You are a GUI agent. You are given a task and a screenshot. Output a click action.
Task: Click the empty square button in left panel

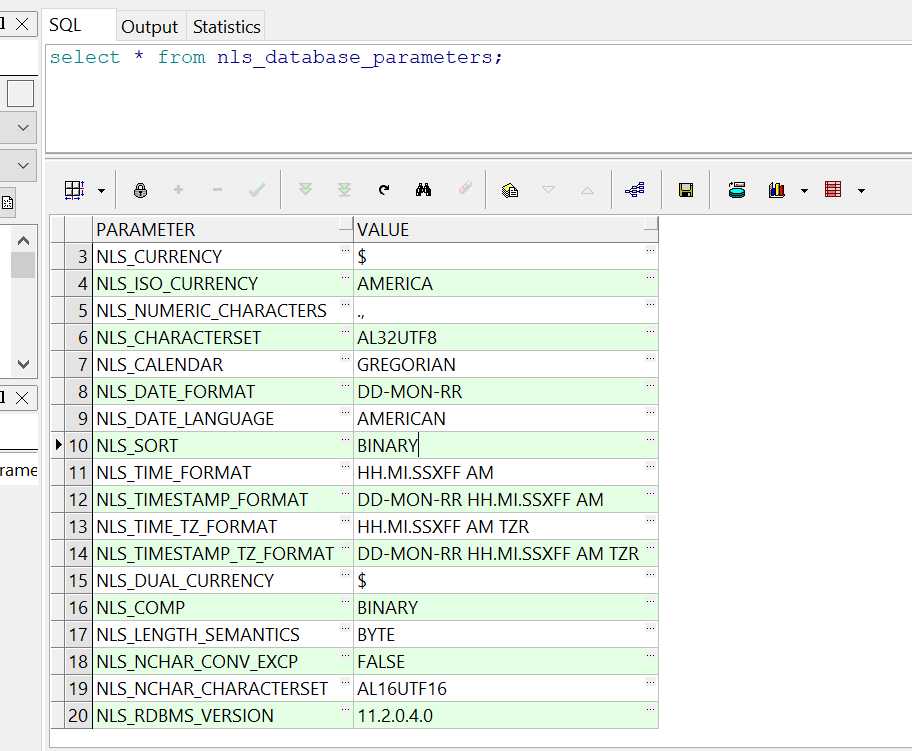click(x=20, y=94)
